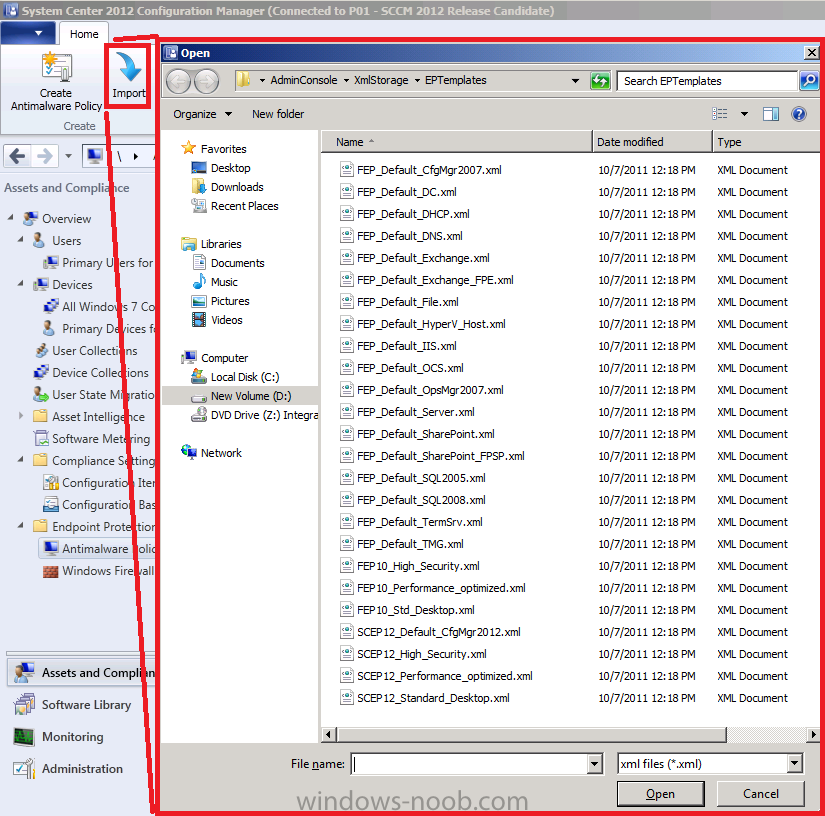Click AdminConsole in the breadcrumb path
825x816 pixels.
[304, 80]
